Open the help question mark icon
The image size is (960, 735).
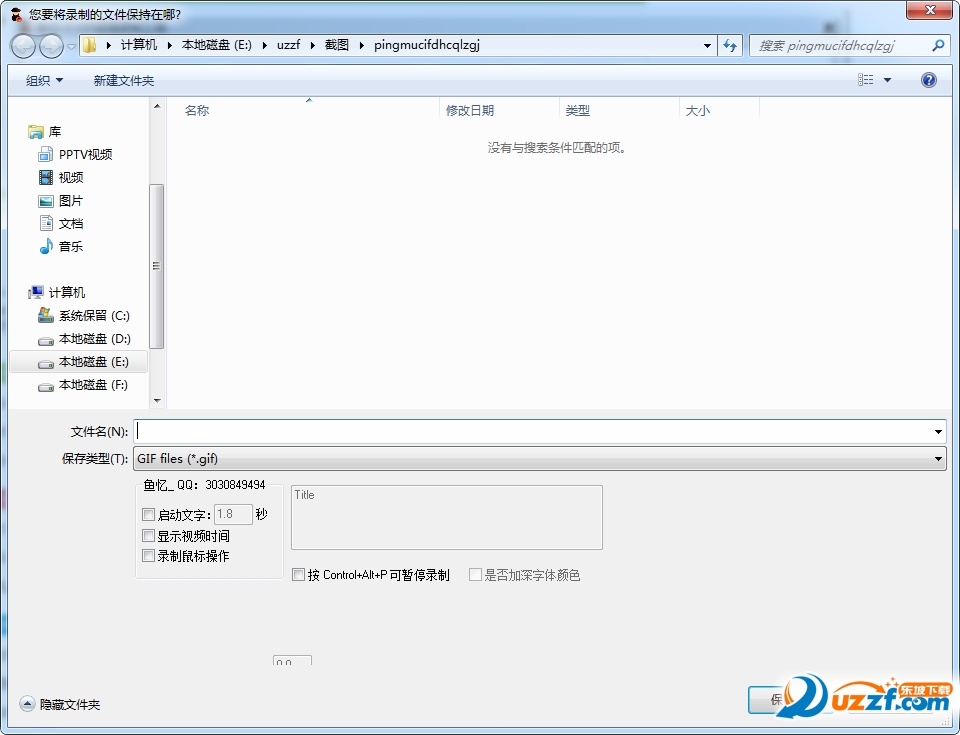click(x=928, y=80)
